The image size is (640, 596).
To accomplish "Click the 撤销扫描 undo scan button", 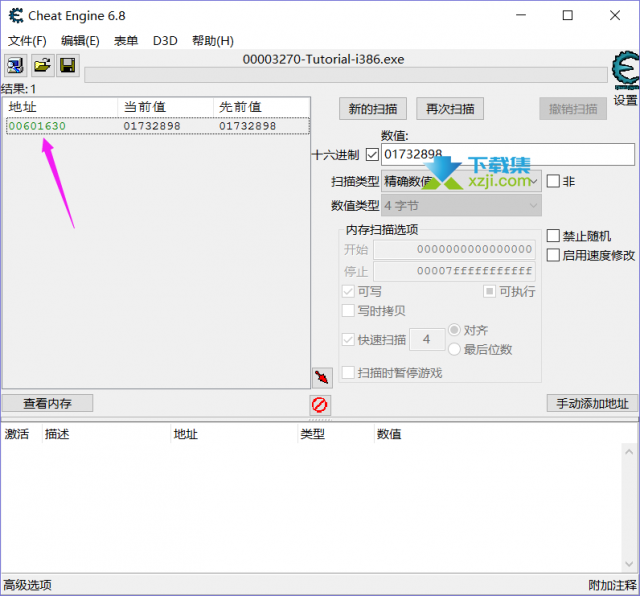I will click(573, 109).
